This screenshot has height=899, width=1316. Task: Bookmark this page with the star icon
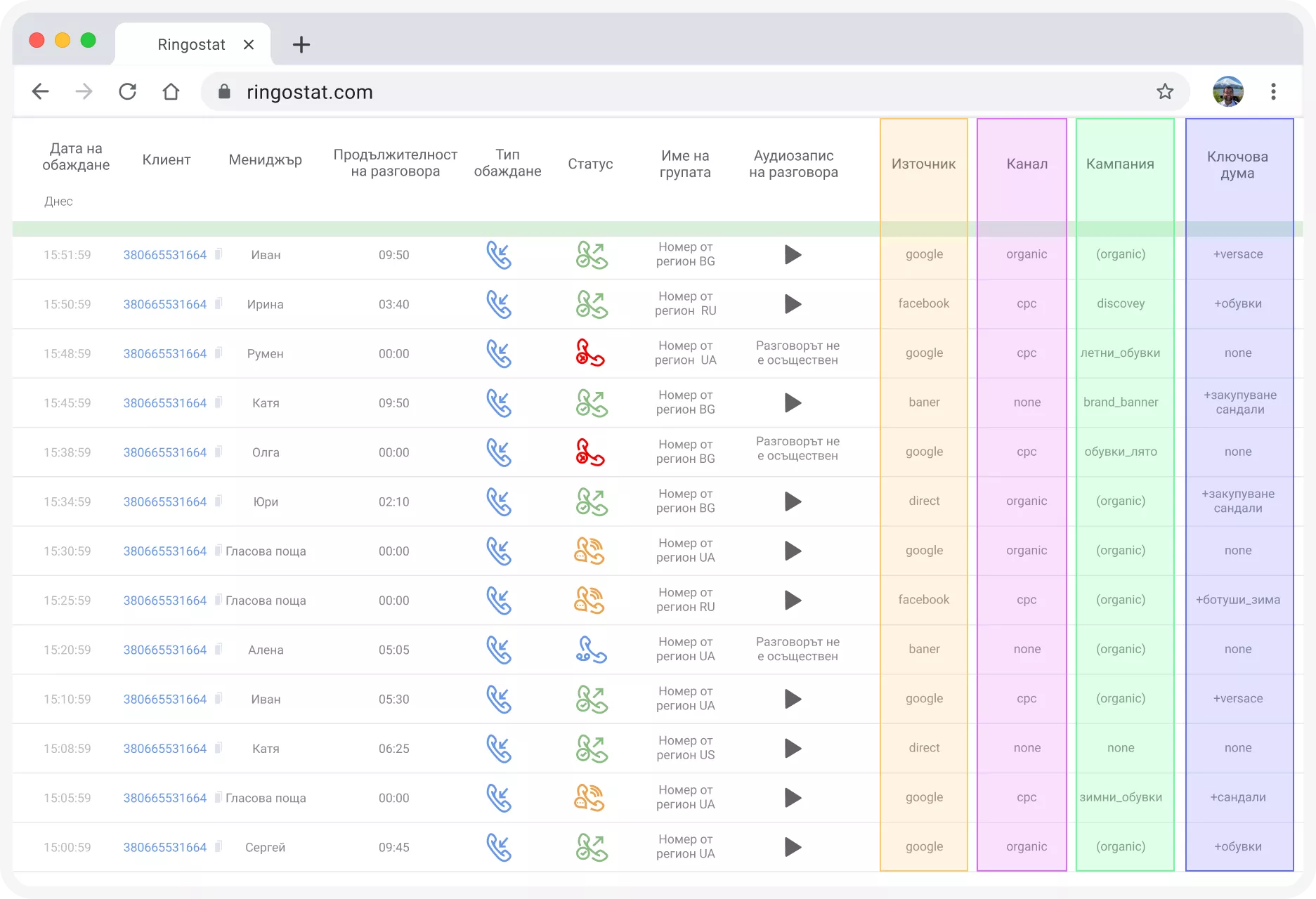pos(1165,91)
